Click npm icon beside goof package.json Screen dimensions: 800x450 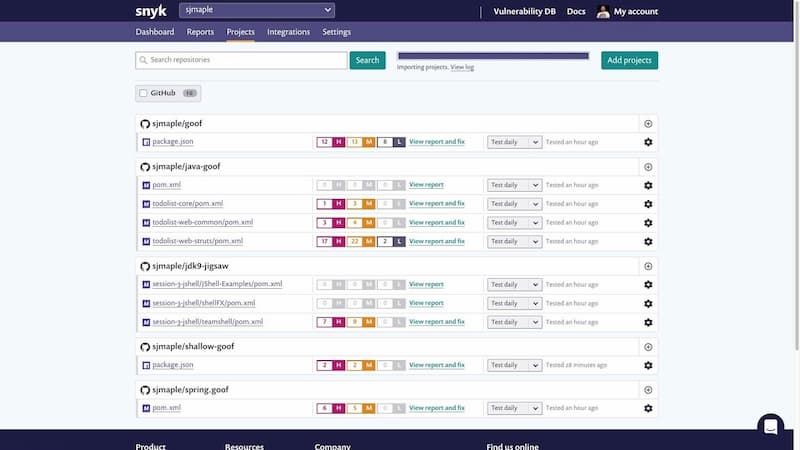(x=146, y=142)
